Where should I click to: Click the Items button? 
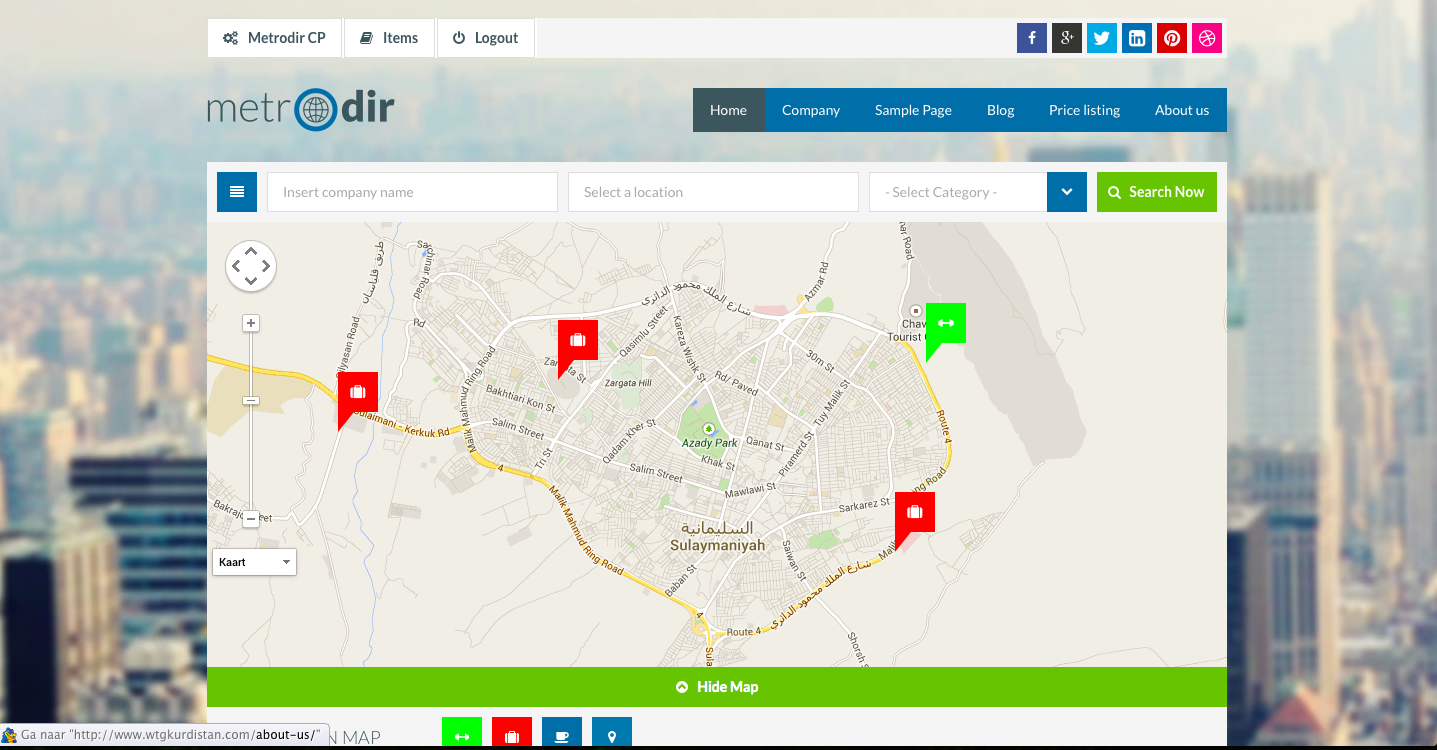(x=389, y=38)
